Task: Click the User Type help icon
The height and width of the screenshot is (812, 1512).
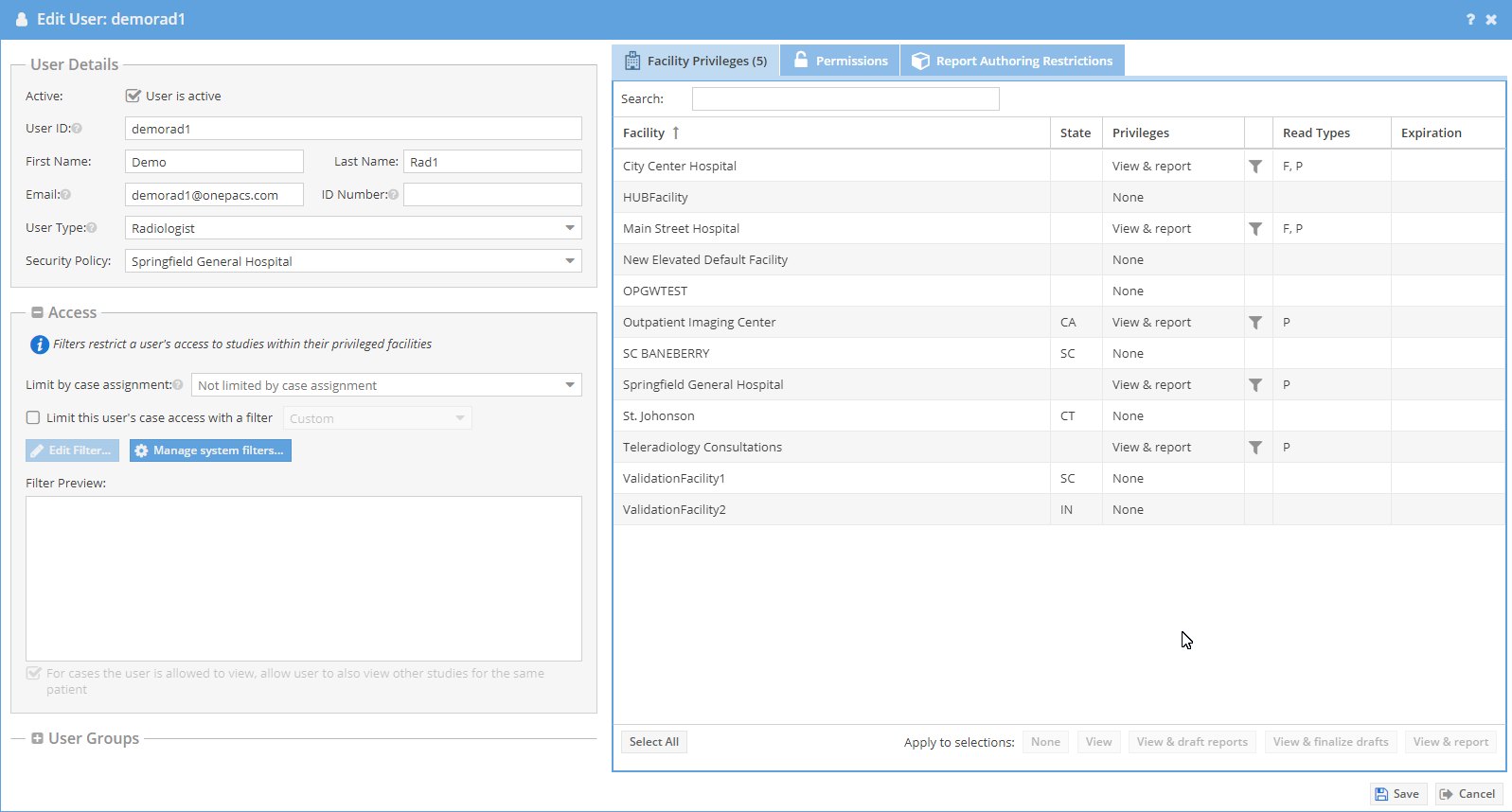Action: click(92, 228)
